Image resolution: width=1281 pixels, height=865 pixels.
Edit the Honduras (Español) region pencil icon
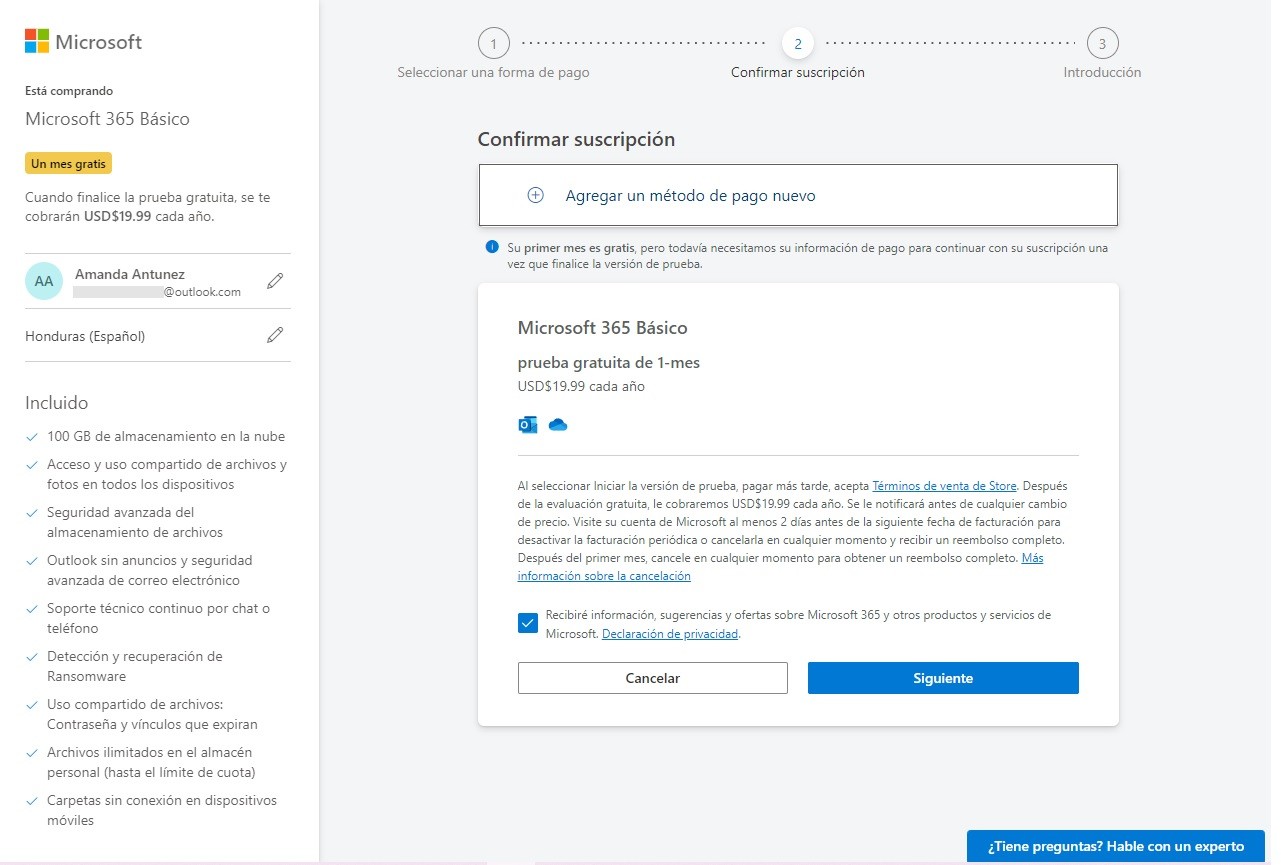click(x=275, y=335)
